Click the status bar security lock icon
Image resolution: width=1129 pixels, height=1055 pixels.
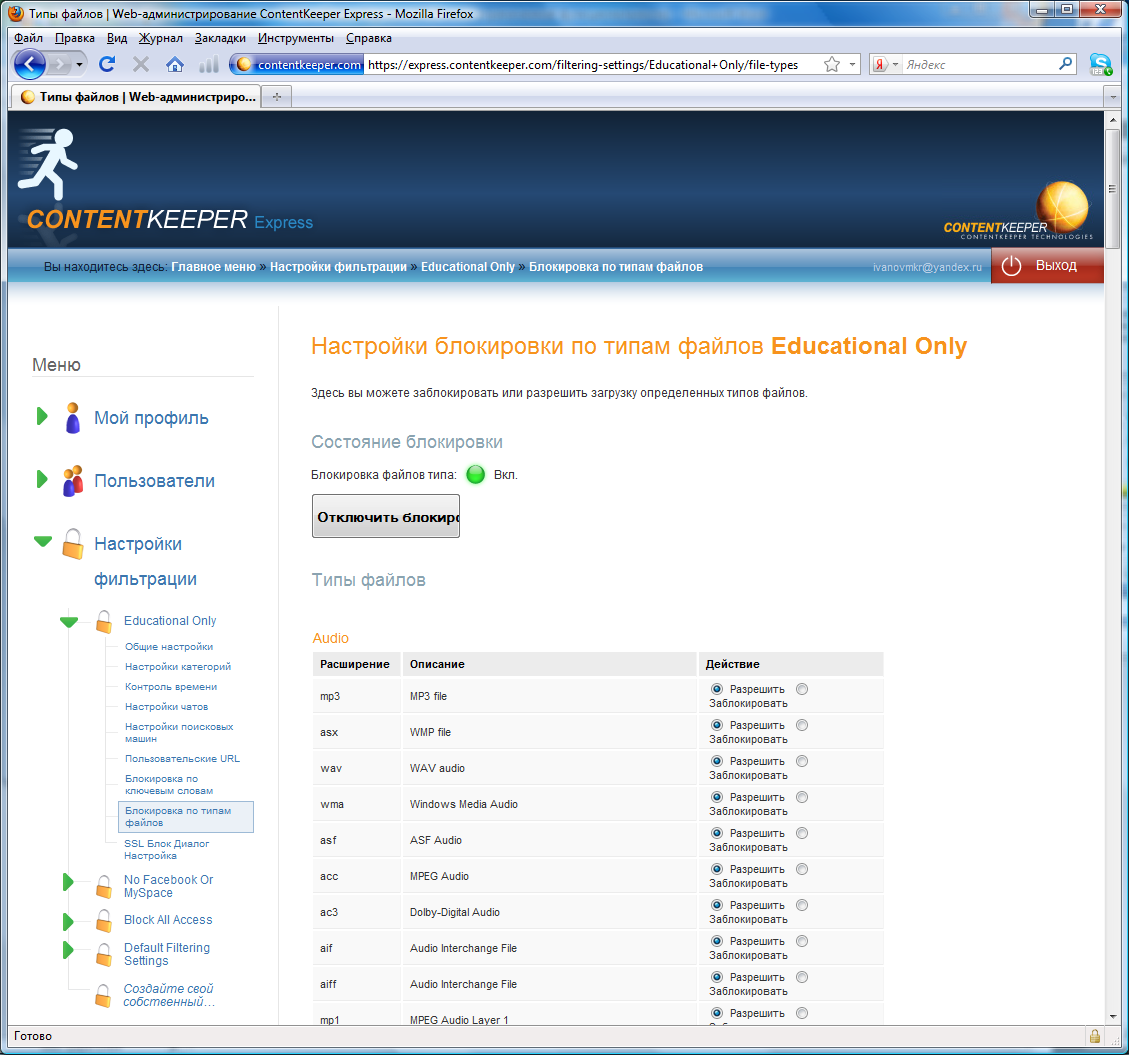tap(1094, 1036)
